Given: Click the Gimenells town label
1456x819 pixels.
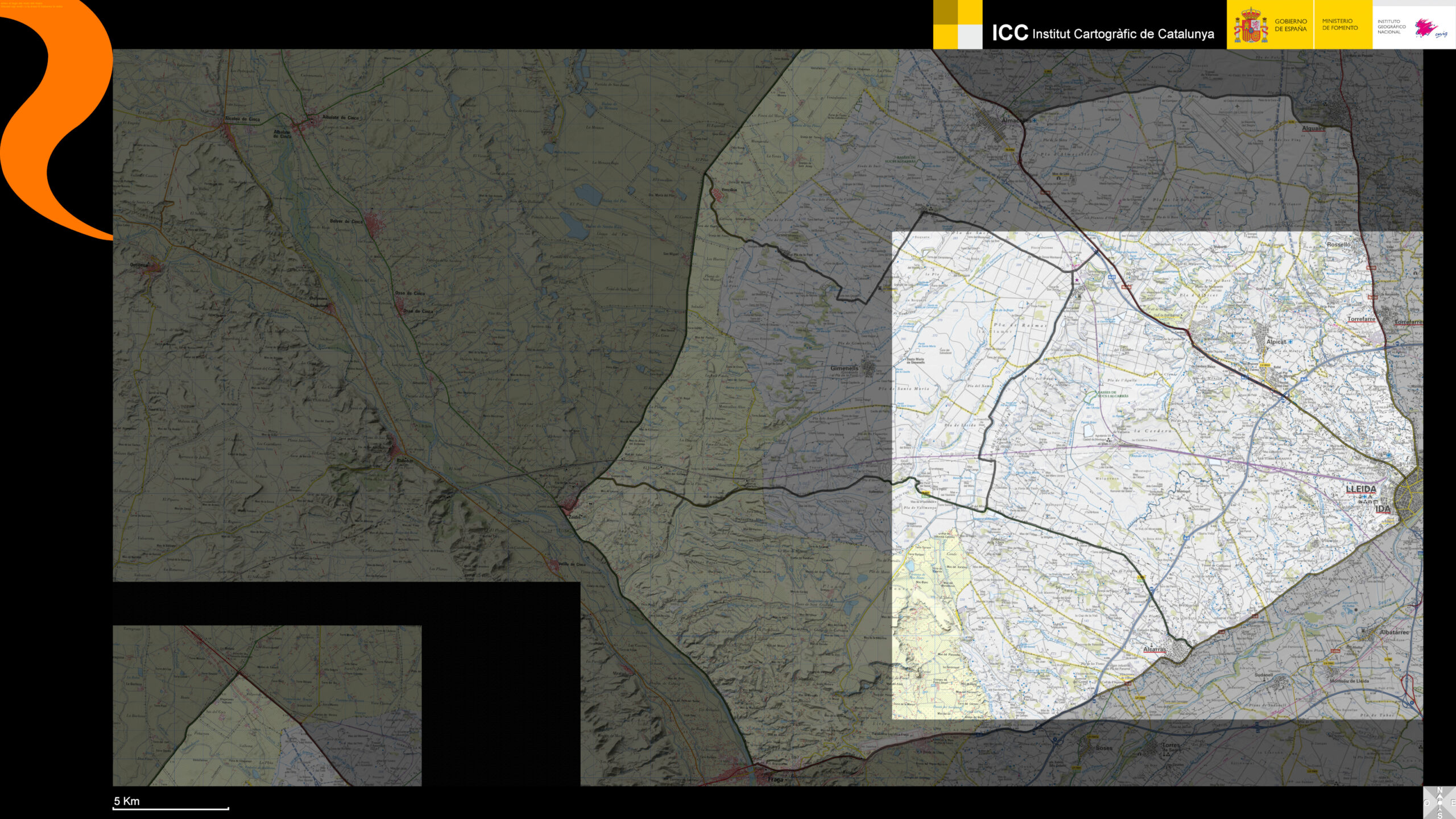Looking at the screenshot, I should coord(844,369).
